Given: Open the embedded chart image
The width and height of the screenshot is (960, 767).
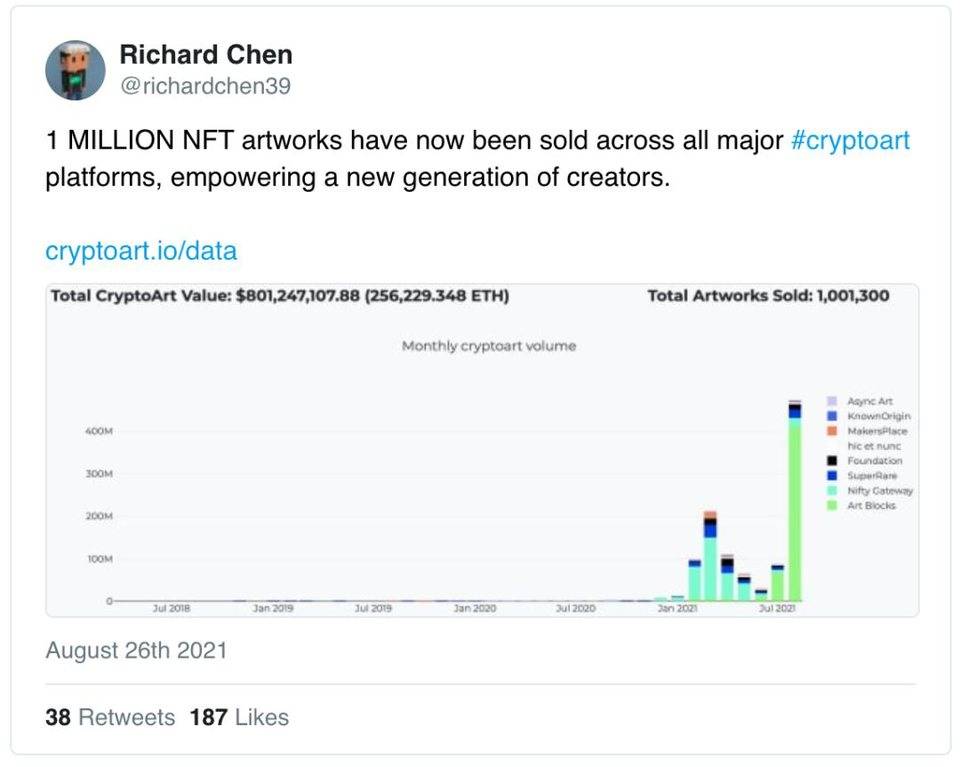Looking at the screenshot, I should [482, 451].
